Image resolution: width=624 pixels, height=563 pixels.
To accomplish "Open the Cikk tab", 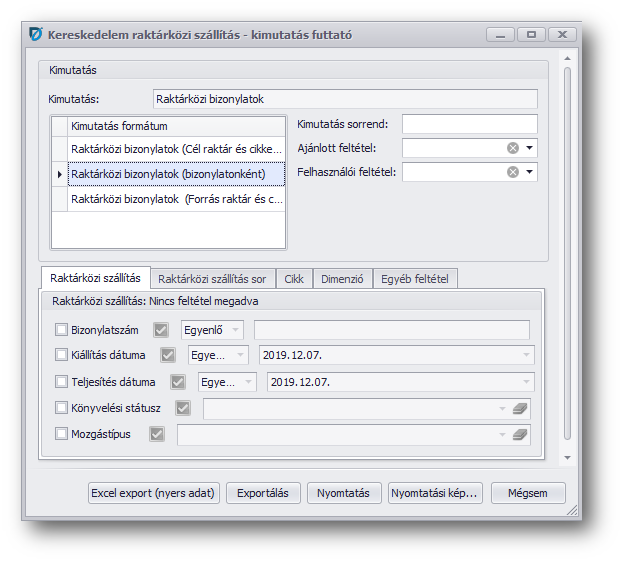I will [294, 279].
